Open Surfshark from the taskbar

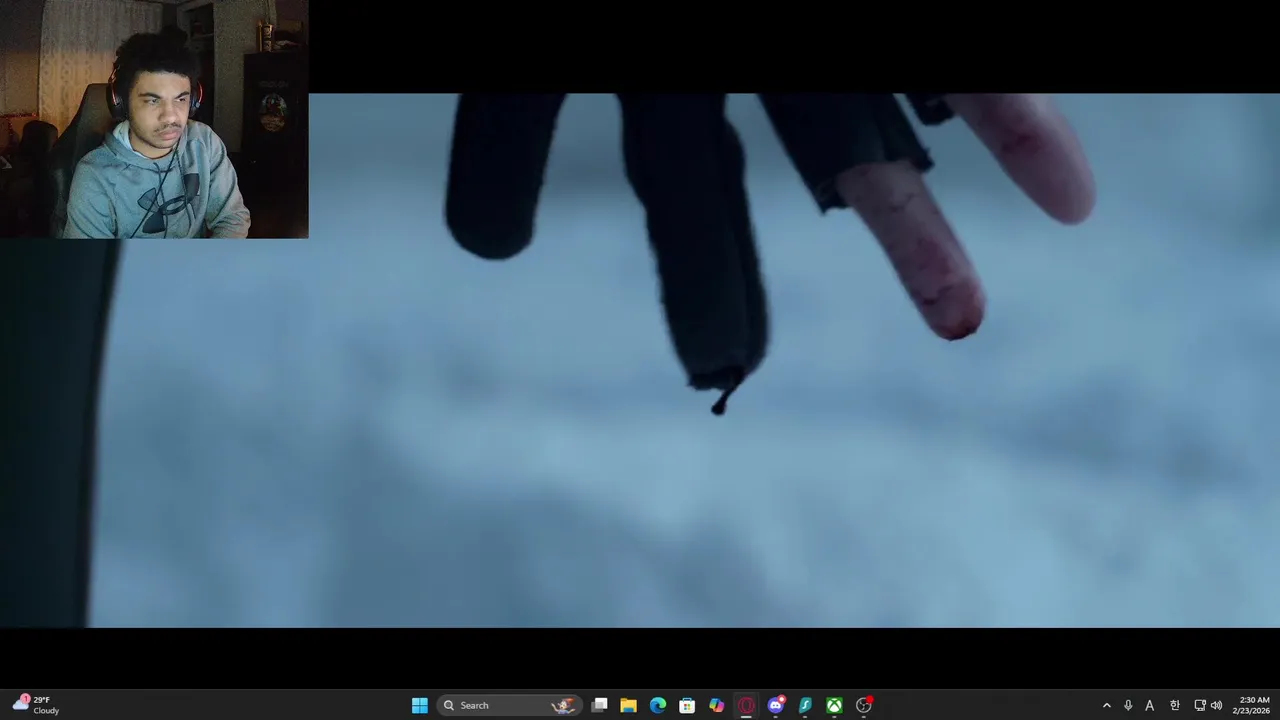pos(805,705)
